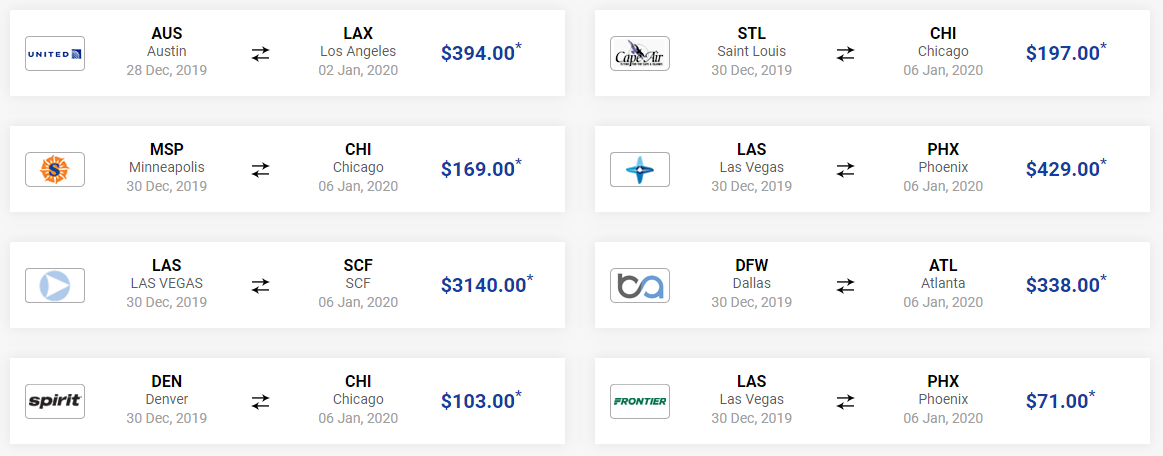Click the blue four-point star airline logo
This screenshot has height=456, width=1163.
[x=639, y=169]
